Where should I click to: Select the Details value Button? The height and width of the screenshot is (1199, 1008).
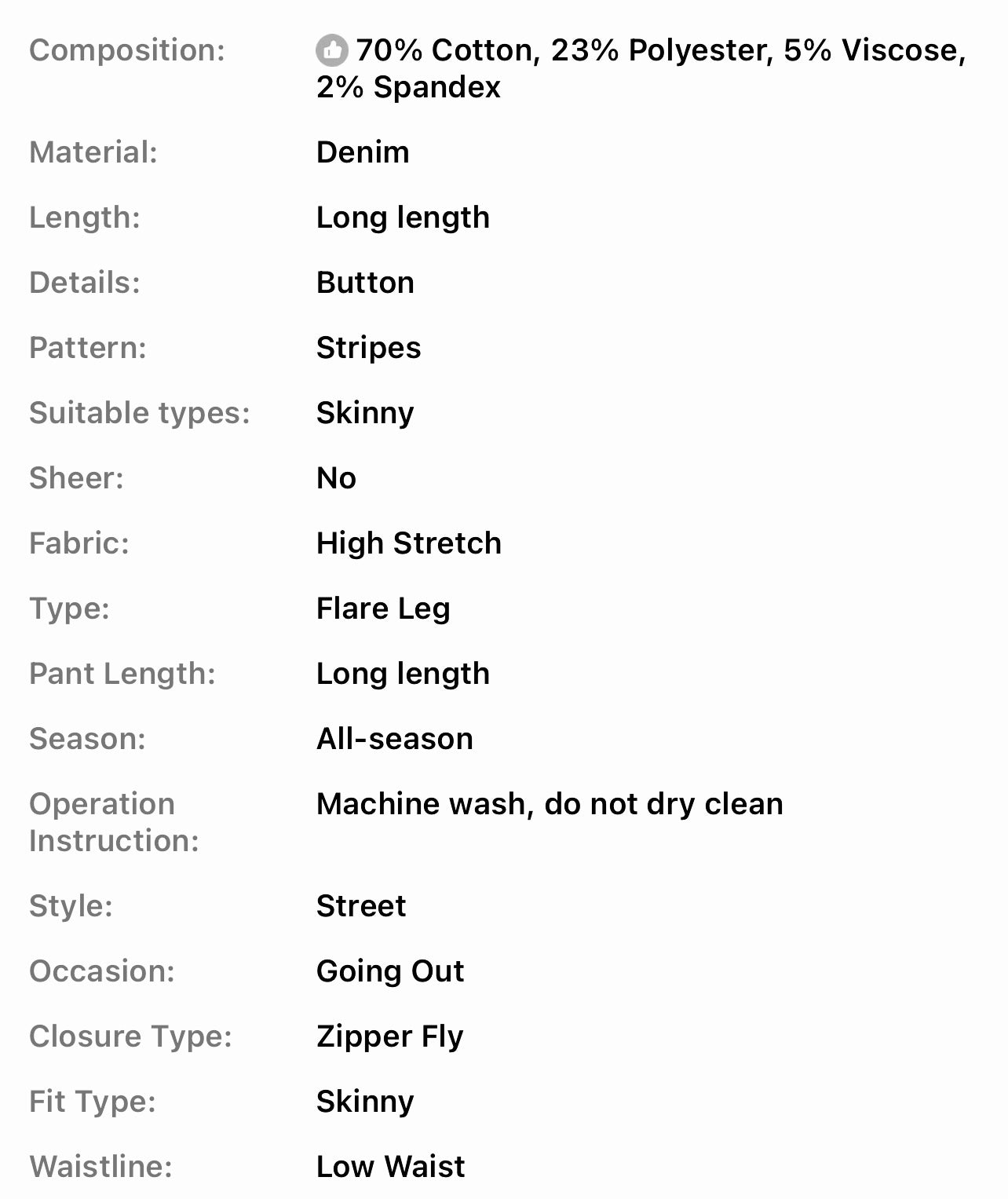[x=365, y=283]
